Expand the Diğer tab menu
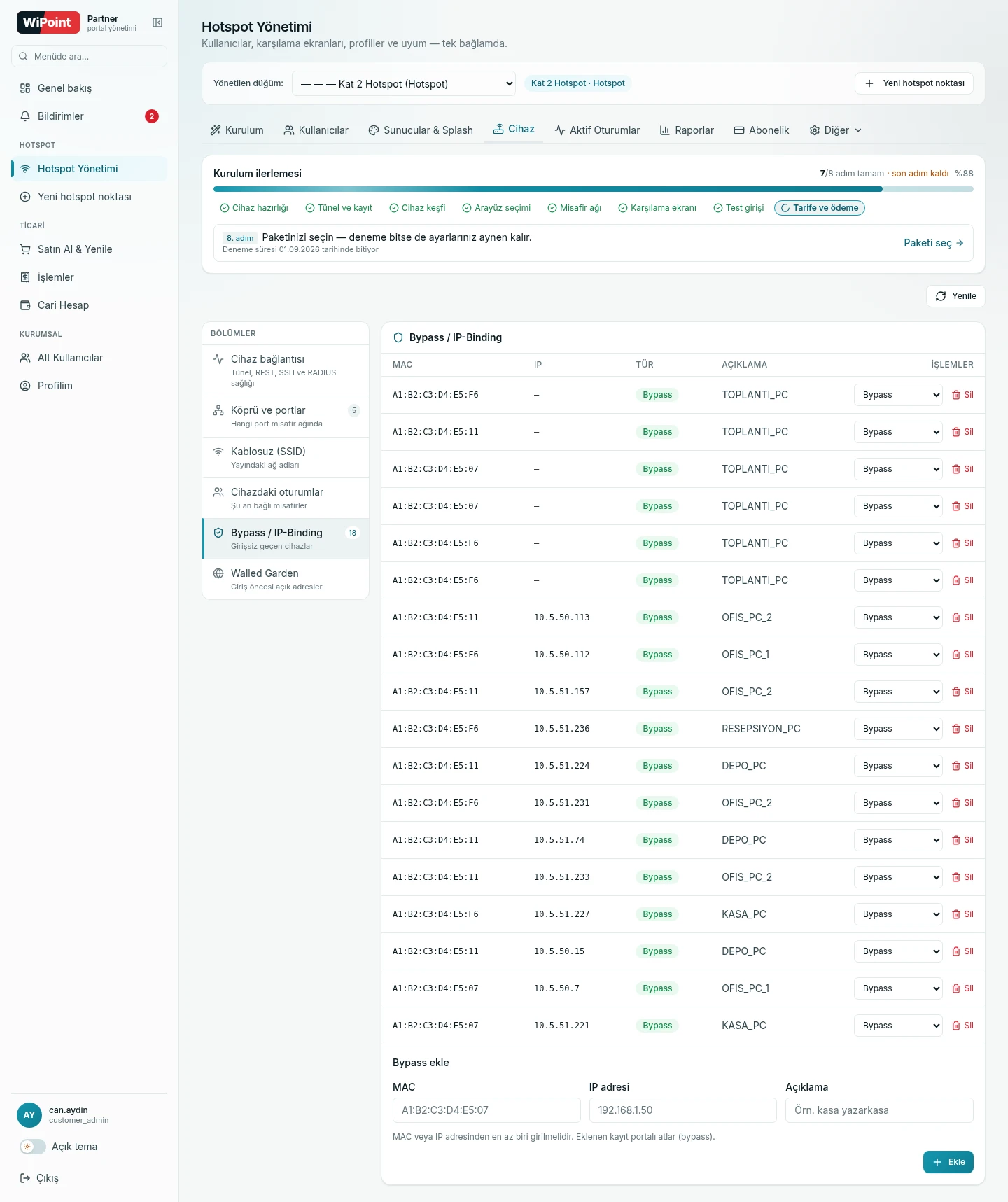Image resolution: width=1008 pixels, height=1202 pixels. (836, 130)
